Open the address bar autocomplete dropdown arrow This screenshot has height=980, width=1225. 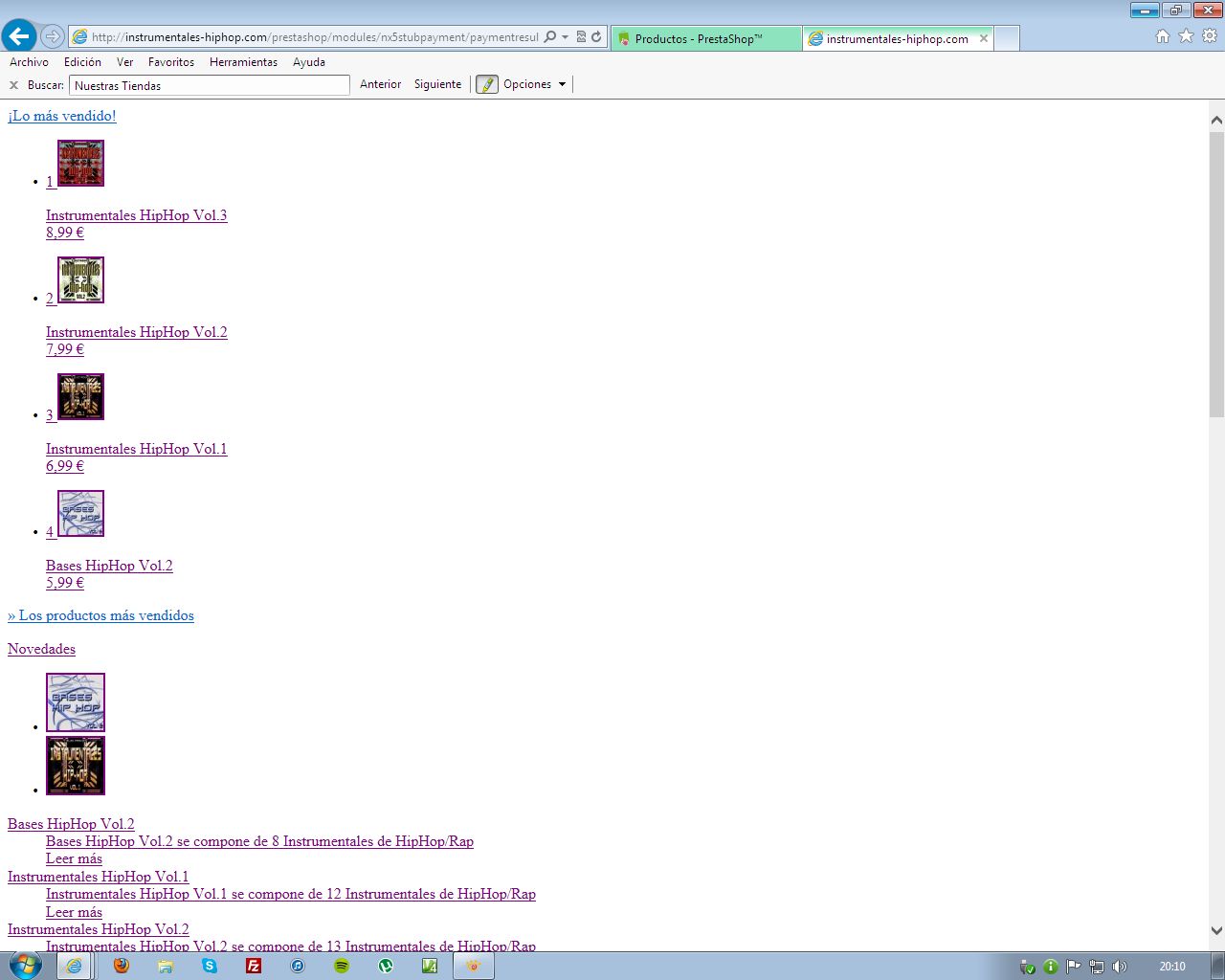[565, 37]
